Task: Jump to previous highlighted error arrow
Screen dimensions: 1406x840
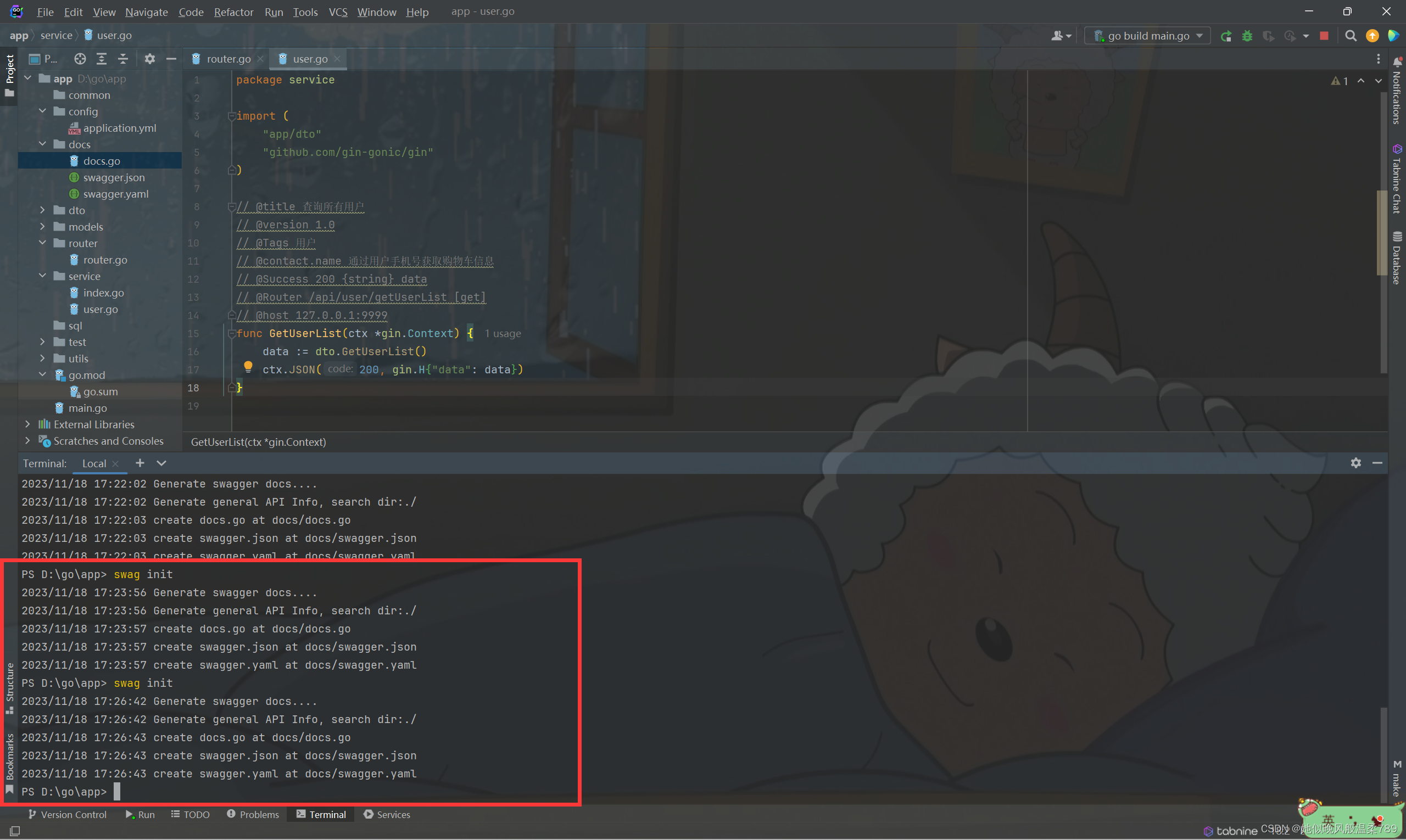Action: [x=1361, y=81]
